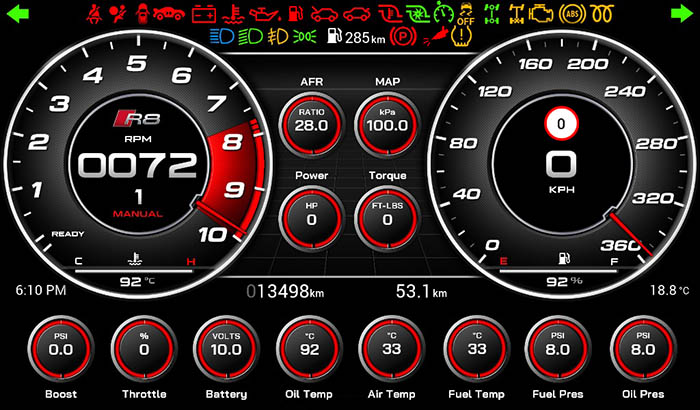Tap the traction control OFF icon

pyautogui.click(x=466, y=14)
